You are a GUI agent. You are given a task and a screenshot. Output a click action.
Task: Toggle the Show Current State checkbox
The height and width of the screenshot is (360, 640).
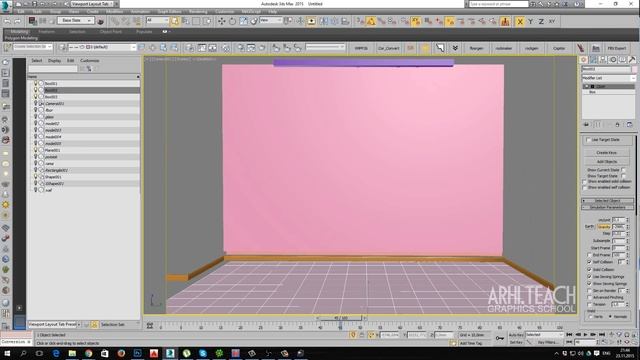(623, 169)
